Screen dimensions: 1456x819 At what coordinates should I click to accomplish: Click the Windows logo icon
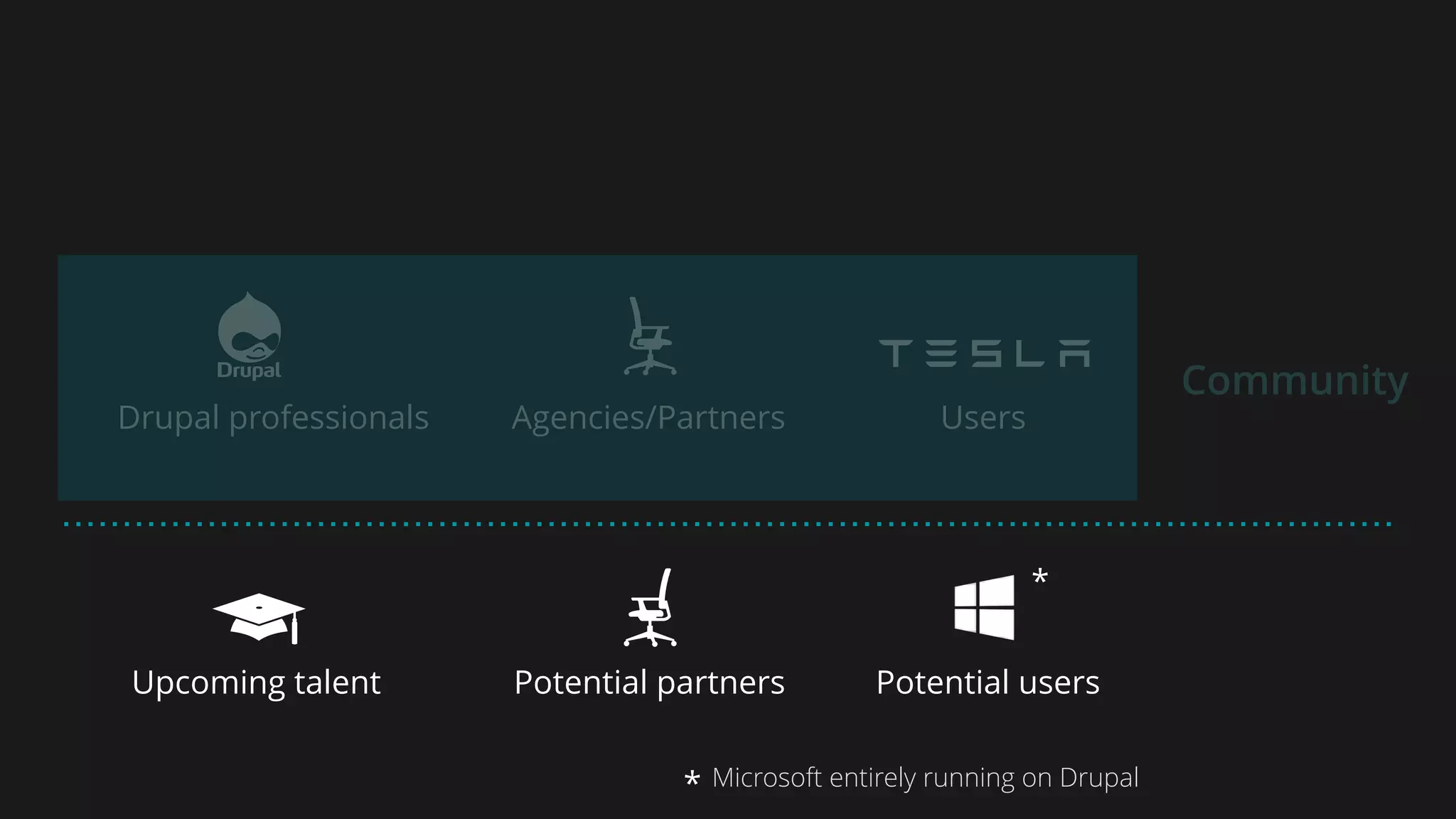[985, 608]
